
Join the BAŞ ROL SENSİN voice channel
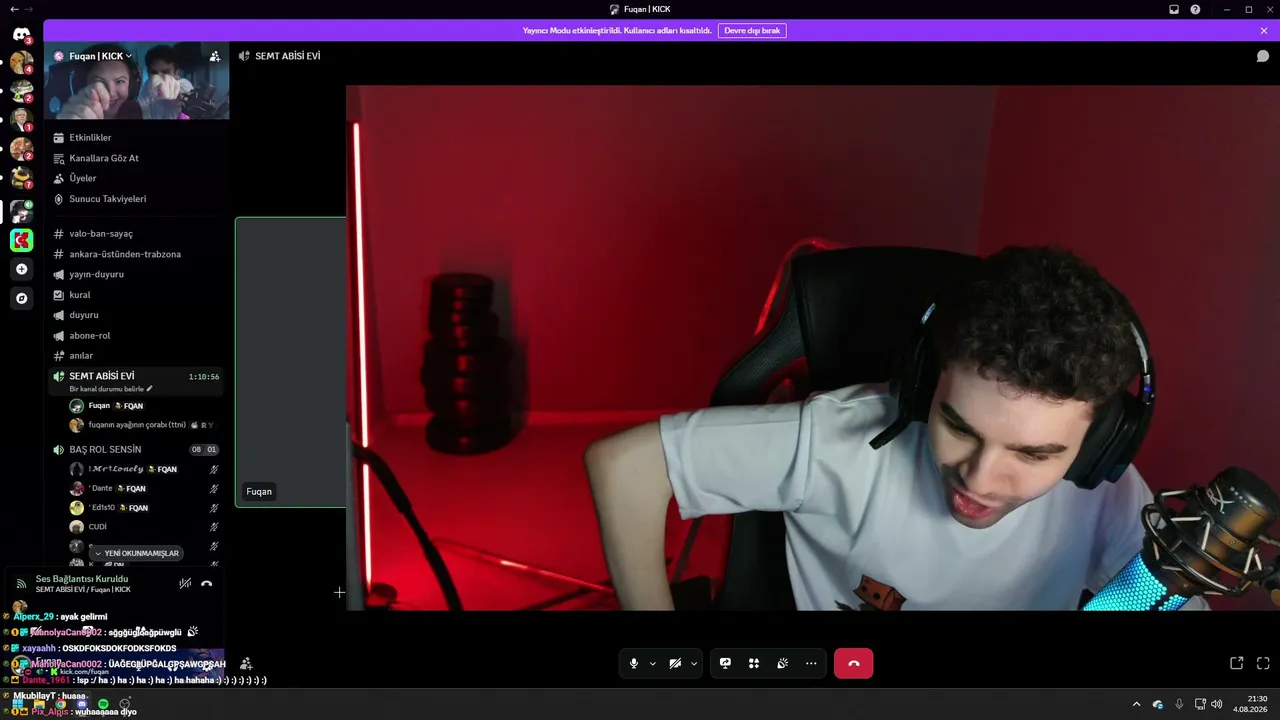click(136, 450)
